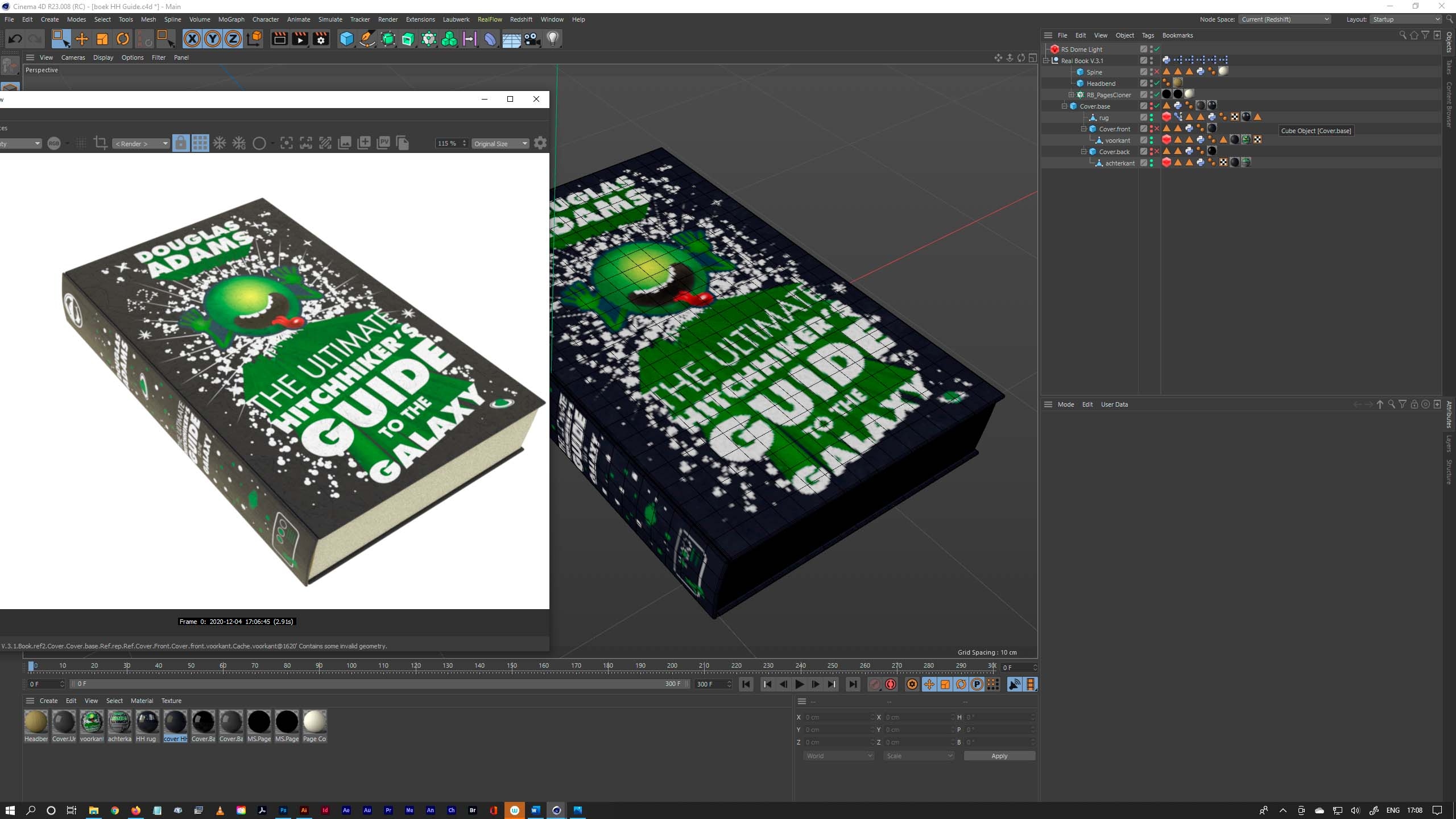The height and width of the screenshot is (819, 1456).
Task: Click the Subdivision Surface generator icon
Action: [x=388, y=39]
